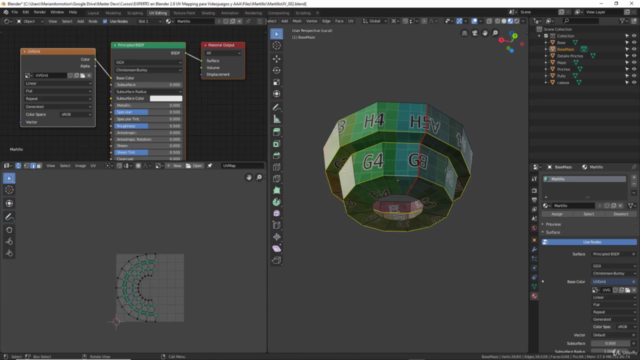The width and height of the screenshot is (640, 360).
Task: Click the Assign material button
Action: point(557,214)
